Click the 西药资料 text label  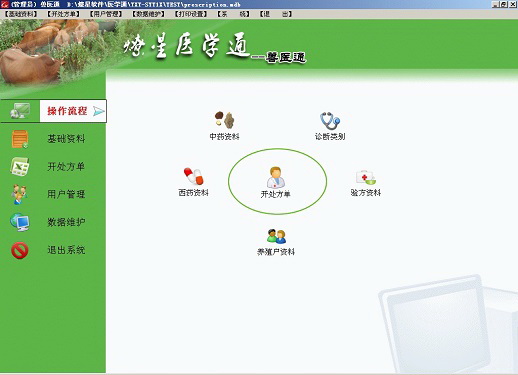(x=194, y=193)
